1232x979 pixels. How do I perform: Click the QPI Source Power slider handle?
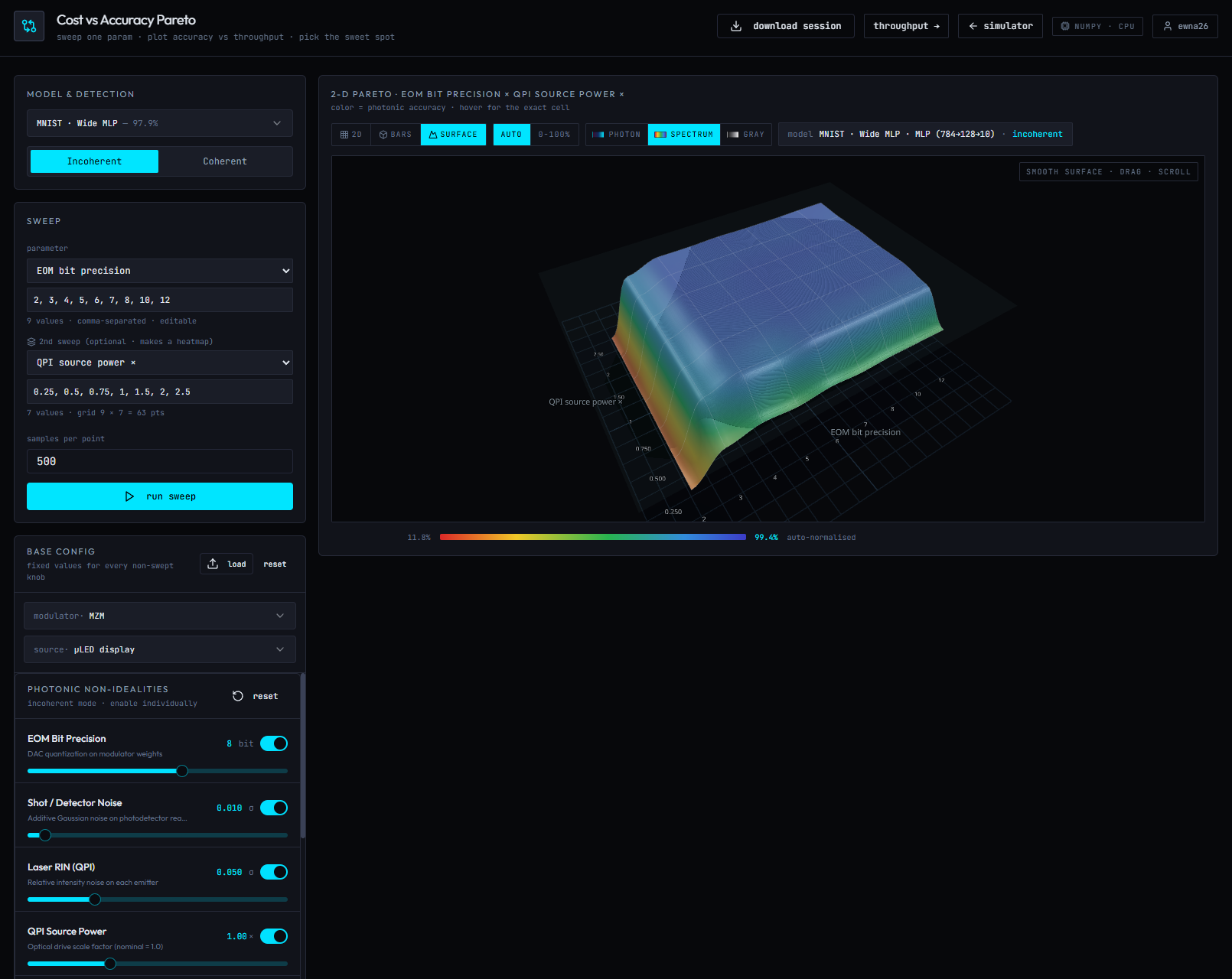coord(110,964)
